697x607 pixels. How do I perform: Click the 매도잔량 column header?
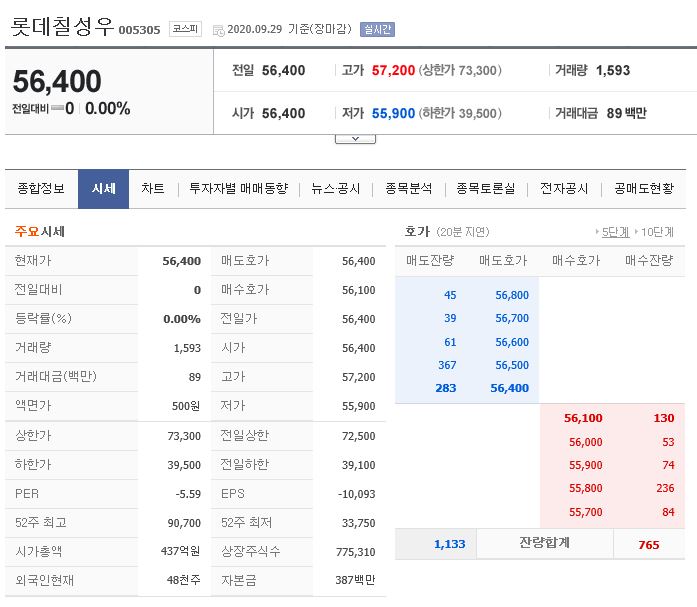(430, 260)
